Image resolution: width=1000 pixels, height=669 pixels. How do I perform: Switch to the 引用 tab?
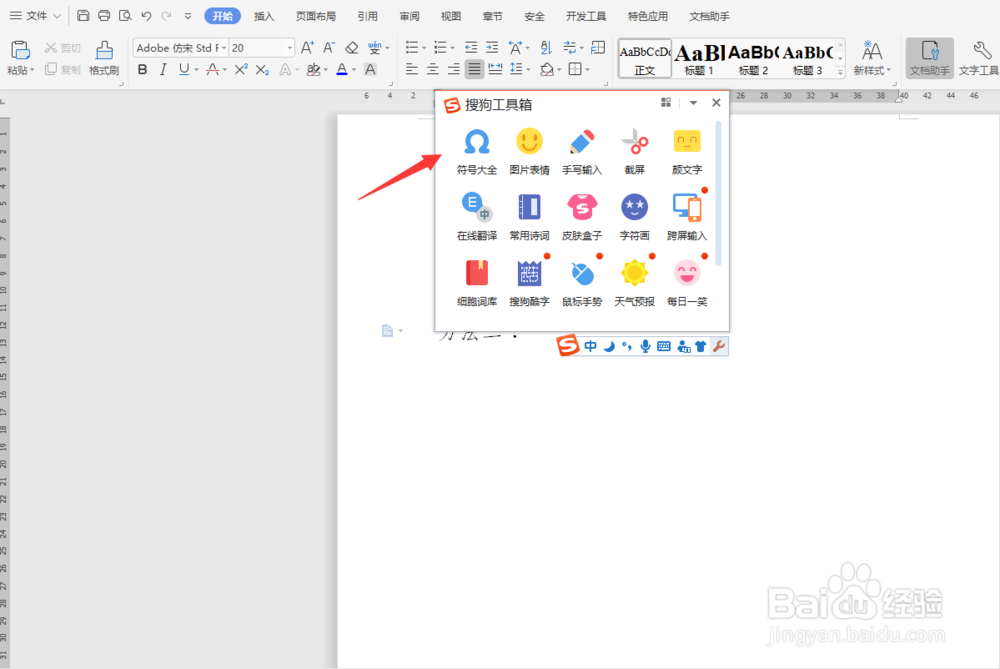[x=367, y=16]
